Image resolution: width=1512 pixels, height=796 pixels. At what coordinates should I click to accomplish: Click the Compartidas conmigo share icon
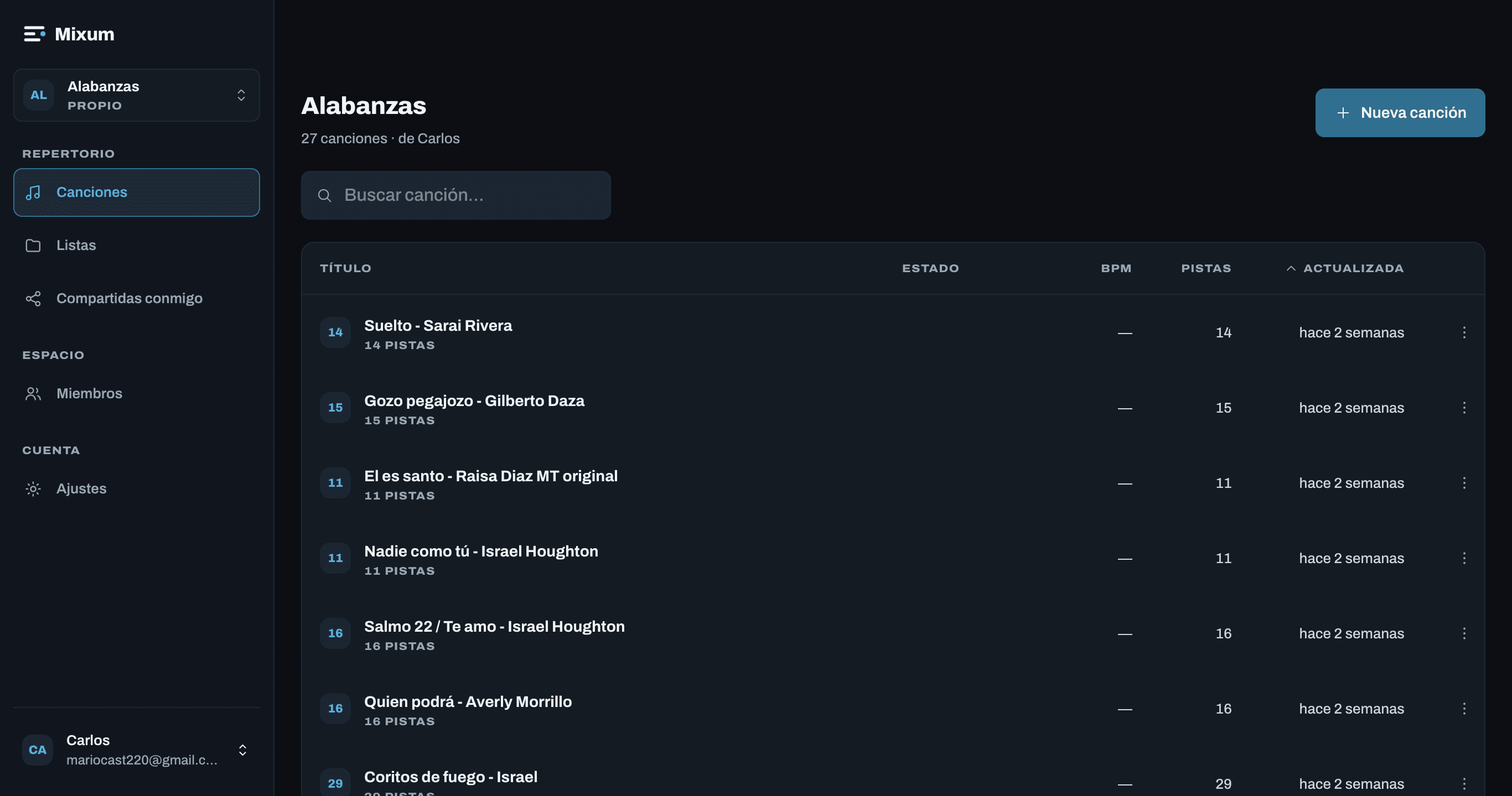(33, 299)
